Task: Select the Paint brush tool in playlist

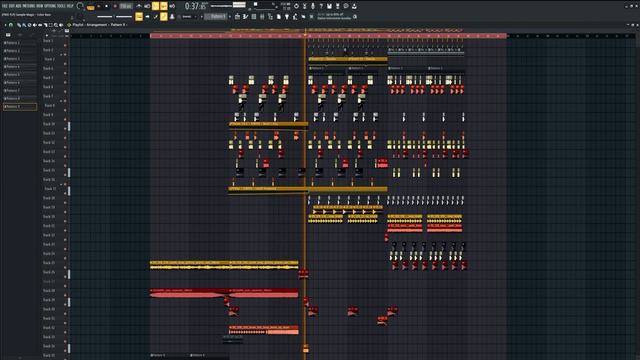Action: pos(24,25)
